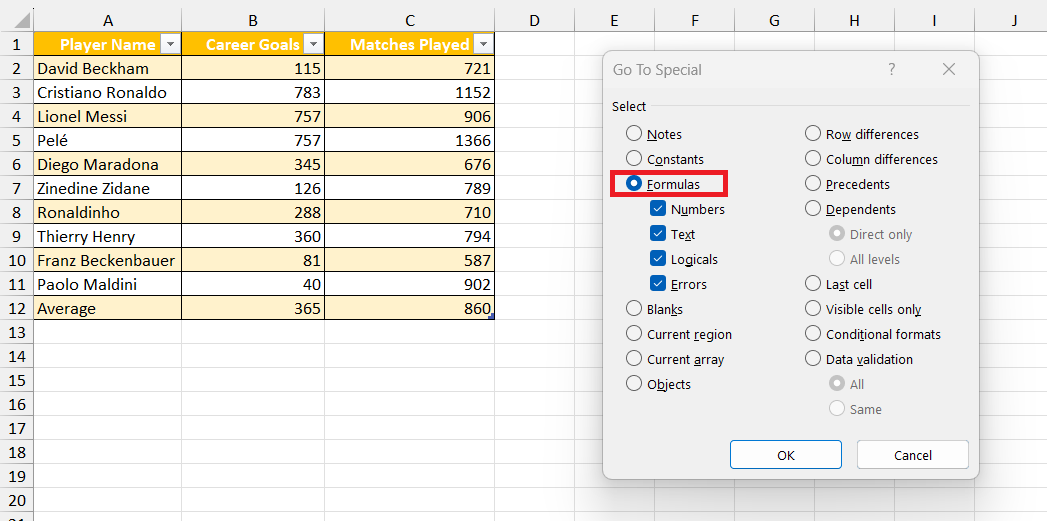Click the Ronaldinho cell
1047x521 pixels.
click(108, 212)
